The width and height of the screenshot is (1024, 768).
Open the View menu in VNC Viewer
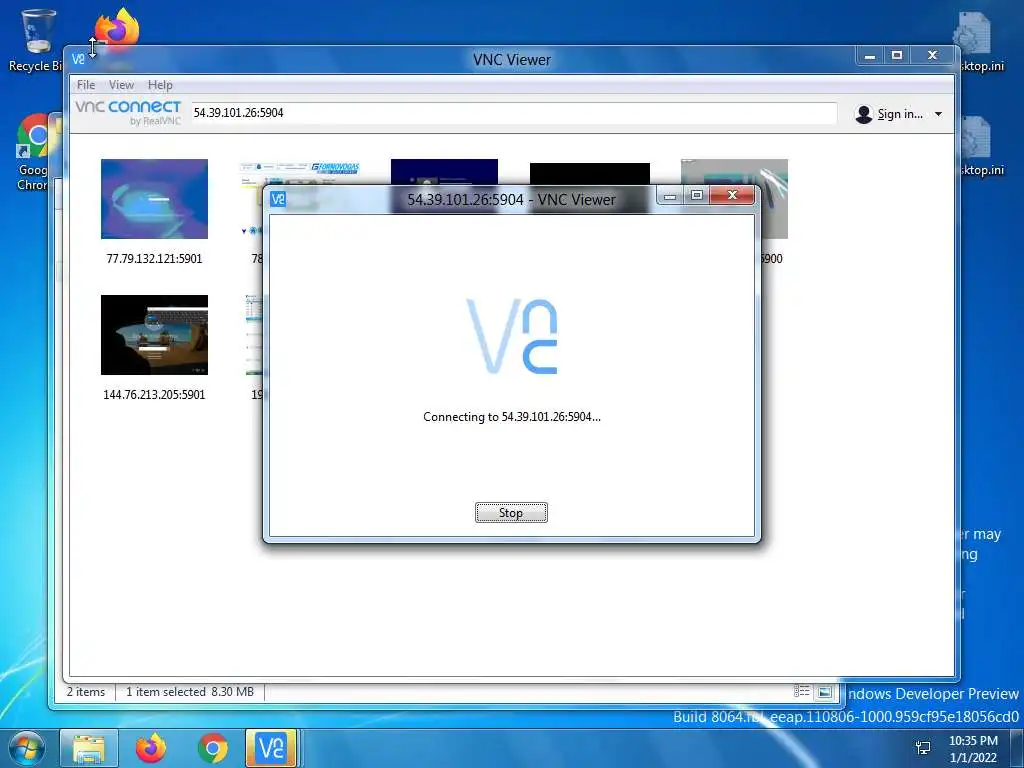coord(121,85)
